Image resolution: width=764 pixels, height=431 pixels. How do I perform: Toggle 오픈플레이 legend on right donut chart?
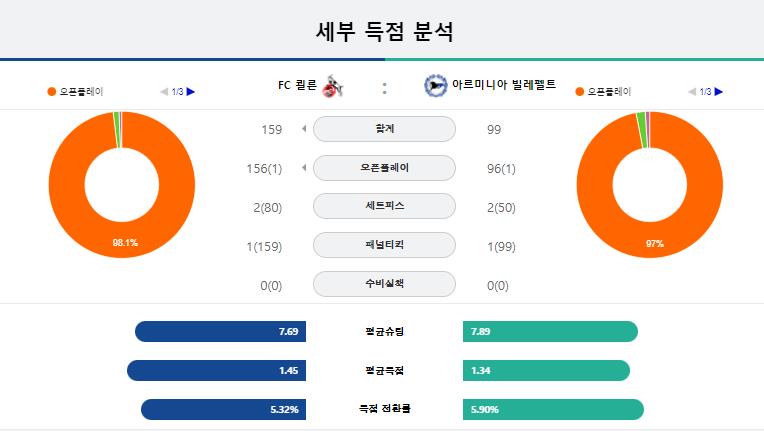(603, 92)
